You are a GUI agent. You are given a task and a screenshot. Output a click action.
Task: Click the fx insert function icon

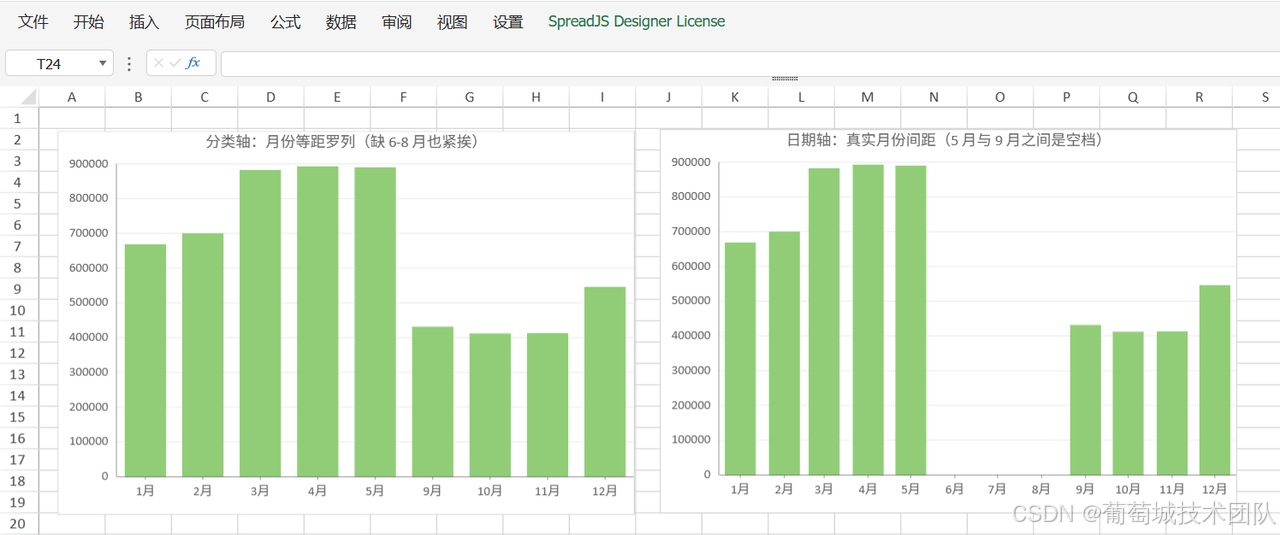193,63
